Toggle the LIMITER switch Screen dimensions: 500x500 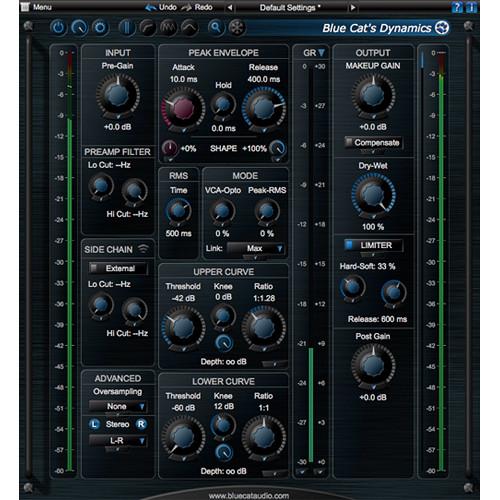tap(373, 245)
